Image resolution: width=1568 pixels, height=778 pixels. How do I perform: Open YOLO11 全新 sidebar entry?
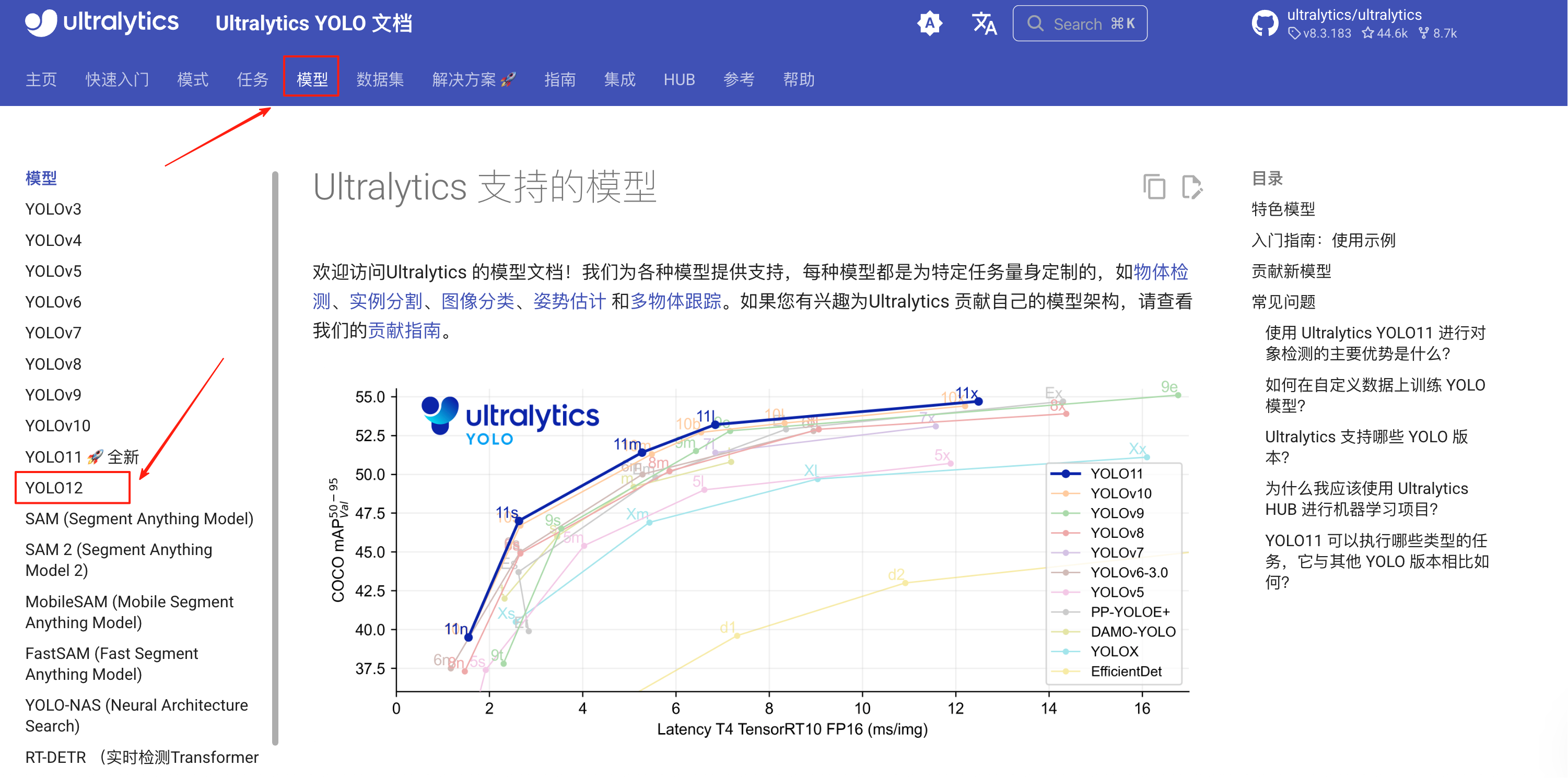pos(81,457)
